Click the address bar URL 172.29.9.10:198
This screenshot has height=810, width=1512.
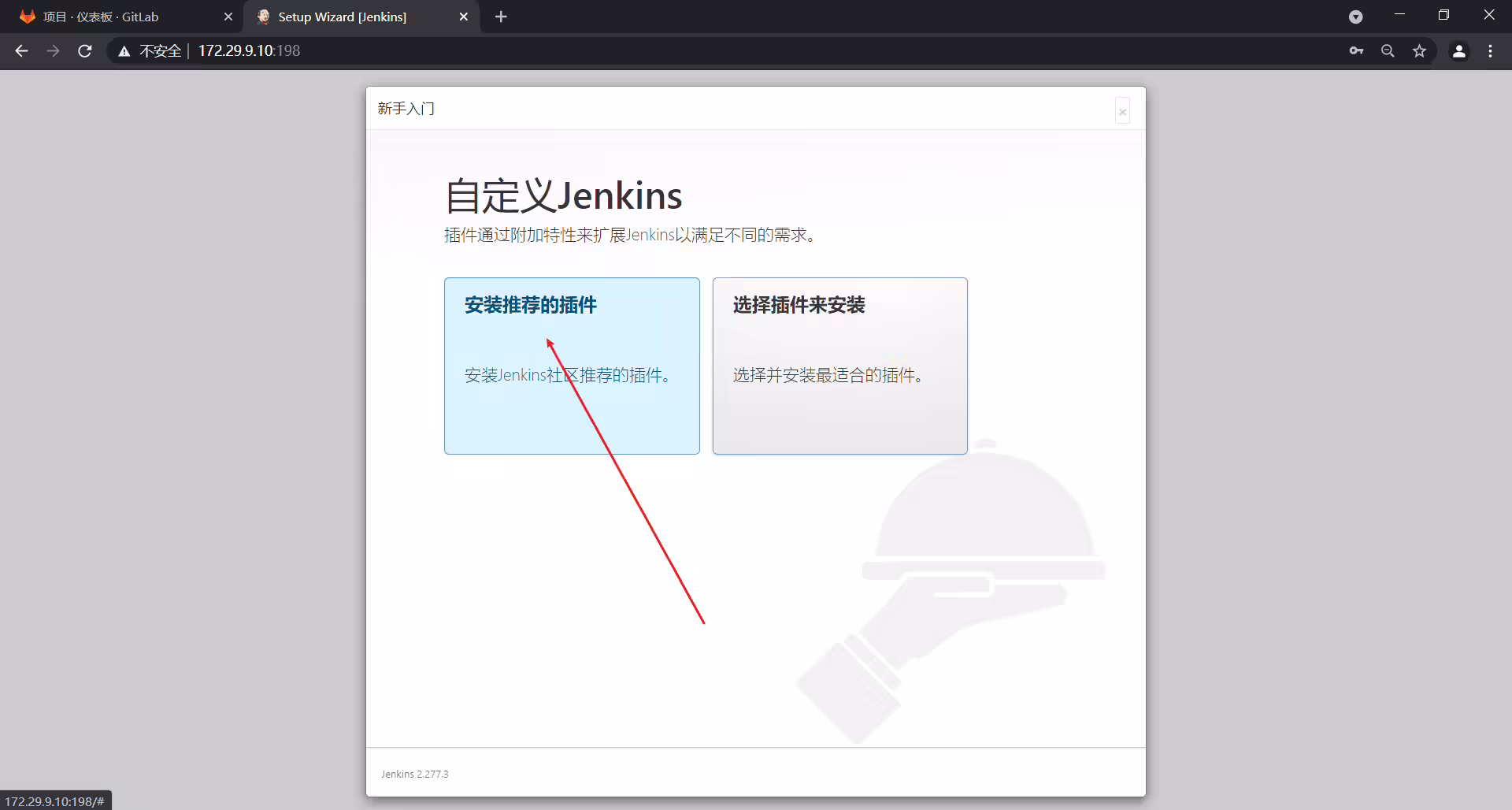pyautogui.click(x=249, y=50)
